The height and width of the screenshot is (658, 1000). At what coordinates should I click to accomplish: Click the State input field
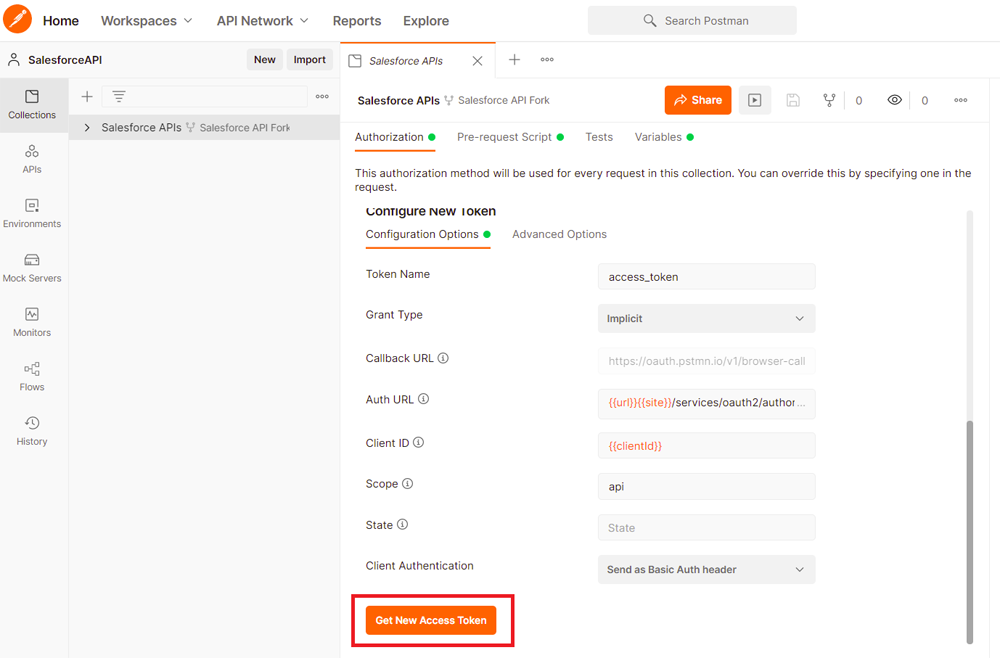(706, 527)
